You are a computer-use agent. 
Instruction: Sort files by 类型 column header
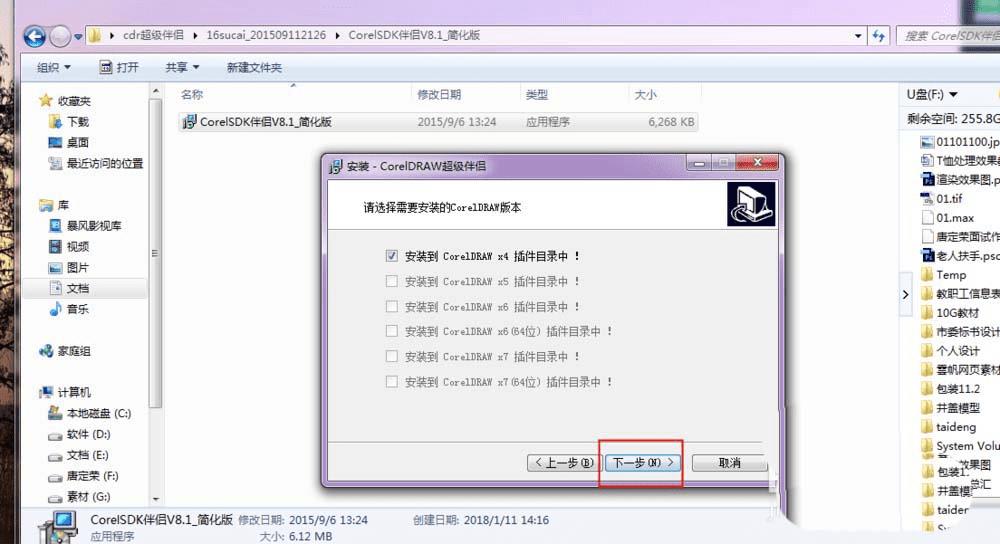click(x=536, y=94)
